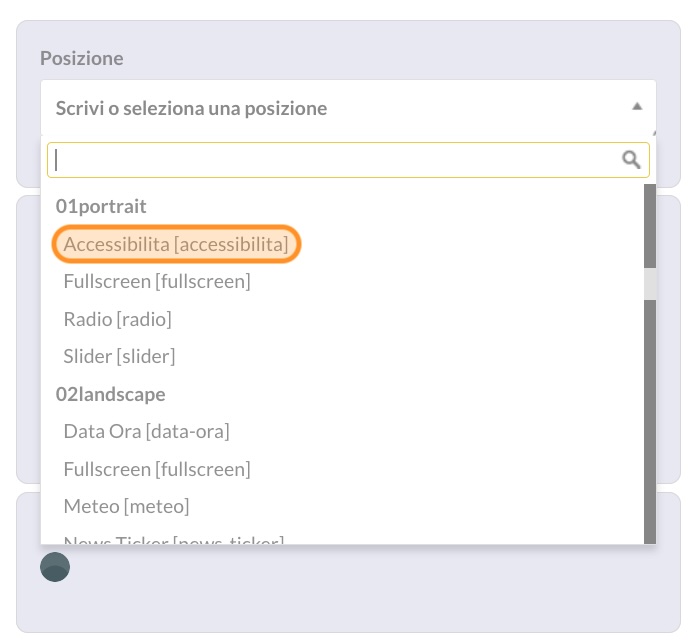Image resolution: width=700 pixels, height=644 pixels.
Task: Pick the Slider [slider] position
Action: pyautogui.click(x=119, y=357)
